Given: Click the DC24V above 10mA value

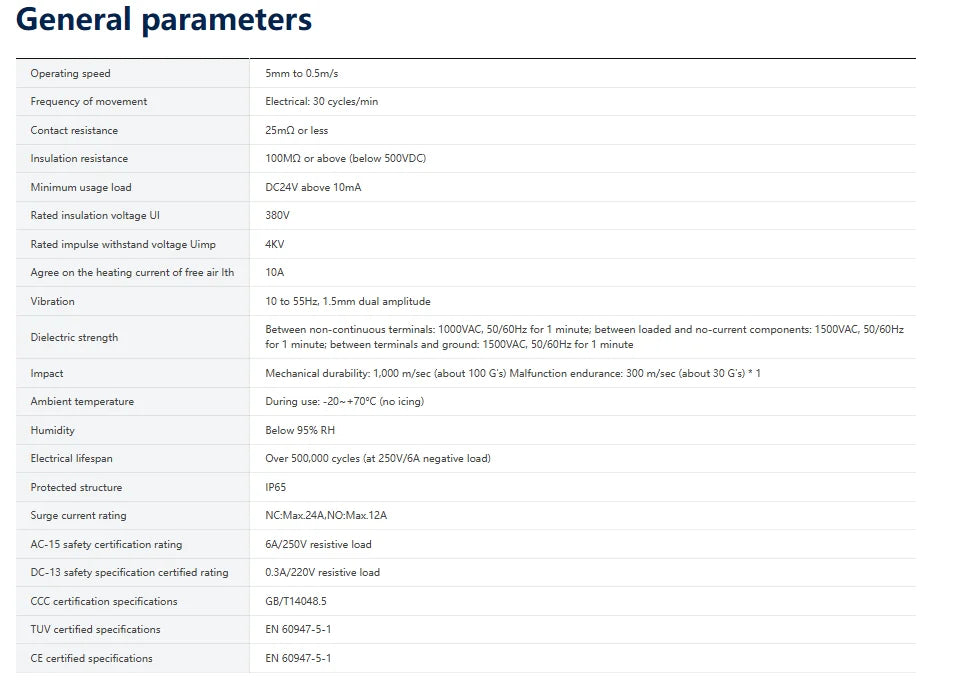Looking at the screenshot, I should [313, 187].
